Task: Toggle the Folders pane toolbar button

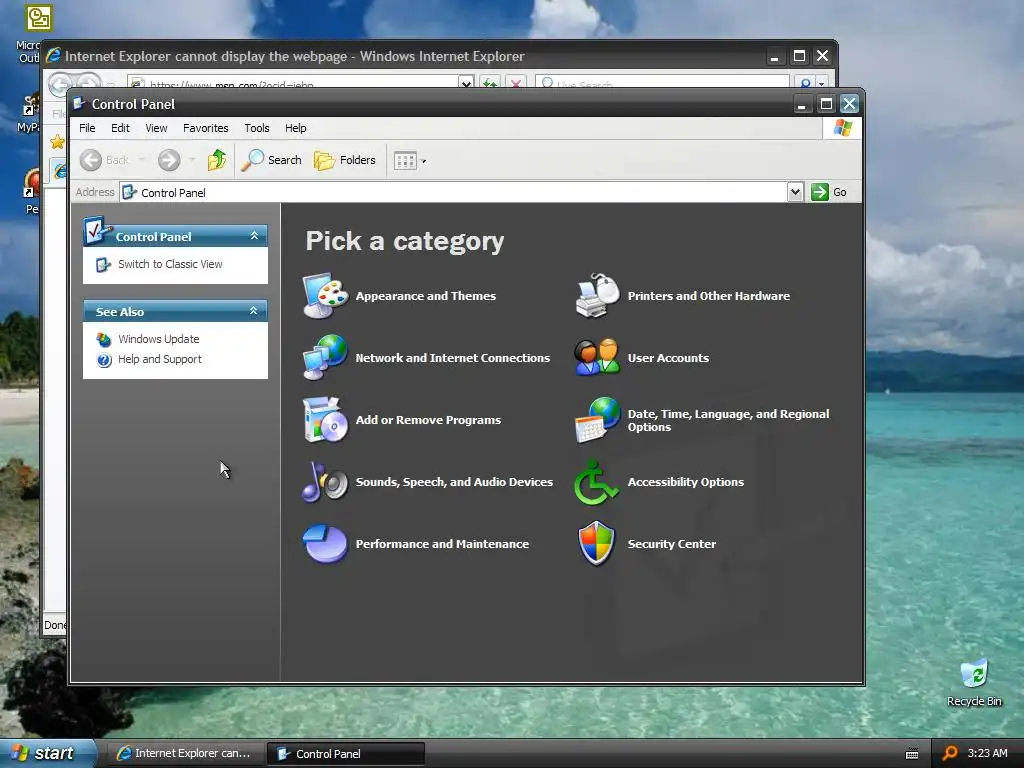Action: click(345, 160)
